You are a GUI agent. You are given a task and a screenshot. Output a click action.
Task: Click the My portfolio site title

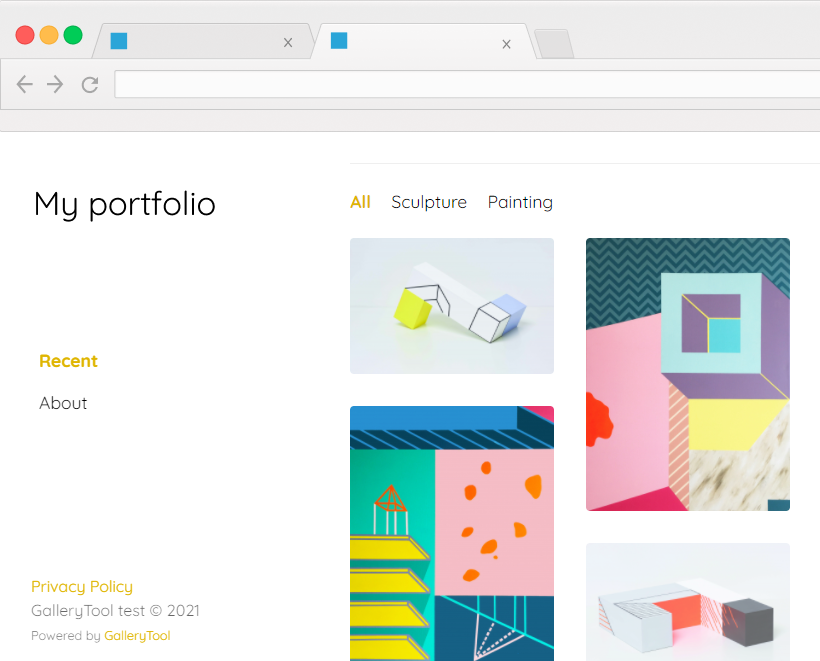click(124, 204)
